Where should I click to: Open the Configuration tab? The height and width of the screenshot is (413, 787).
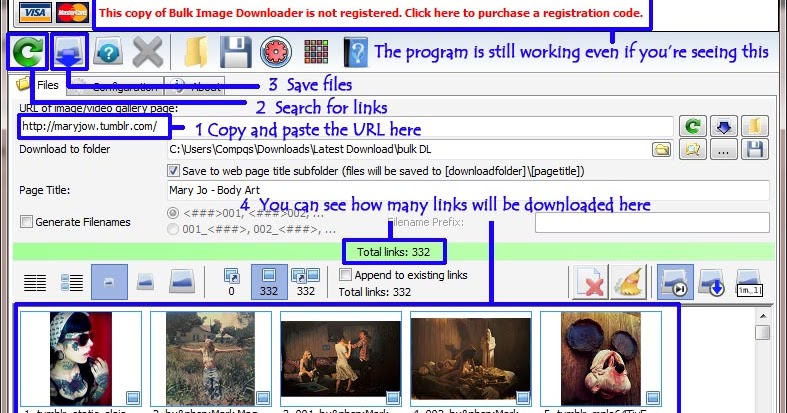(x=115, y=86)
